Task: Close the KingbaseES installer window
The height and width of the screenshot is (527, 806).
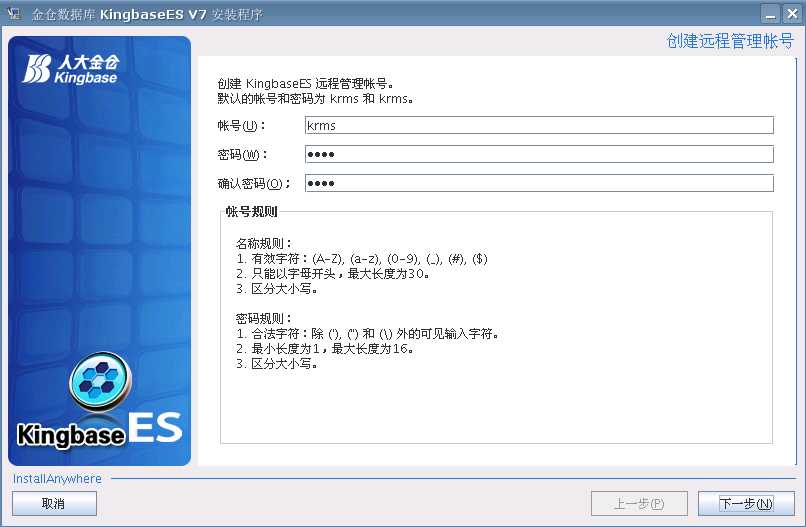Action: [792, 14]
